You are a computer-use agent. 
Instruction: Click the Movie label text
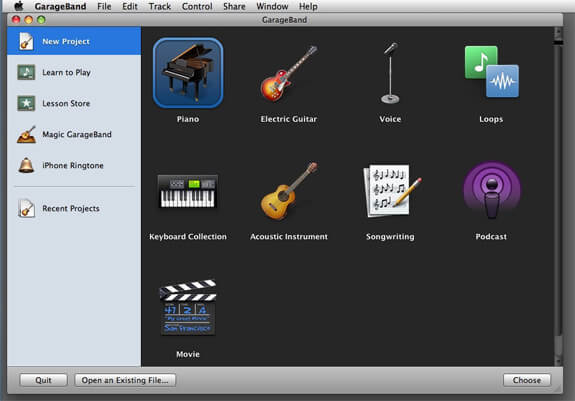pos(188,354)
